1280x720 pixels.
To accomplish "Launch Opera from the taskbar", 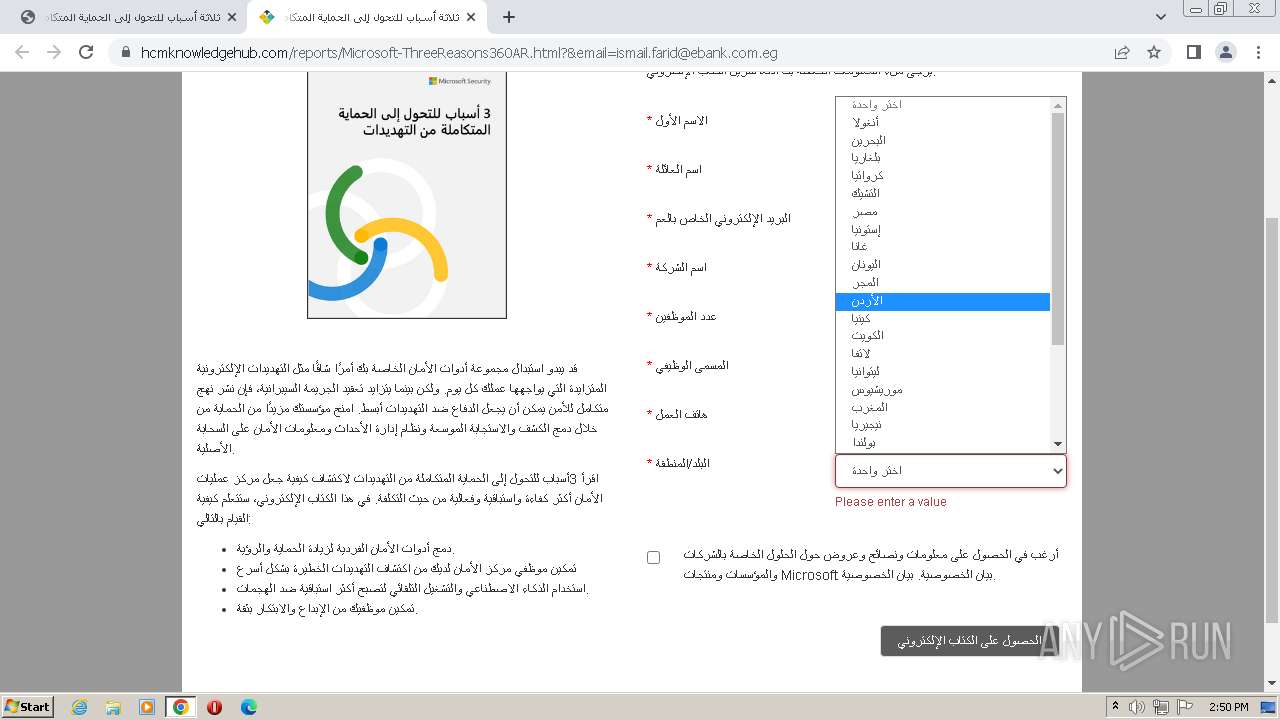I will (214, 707).
